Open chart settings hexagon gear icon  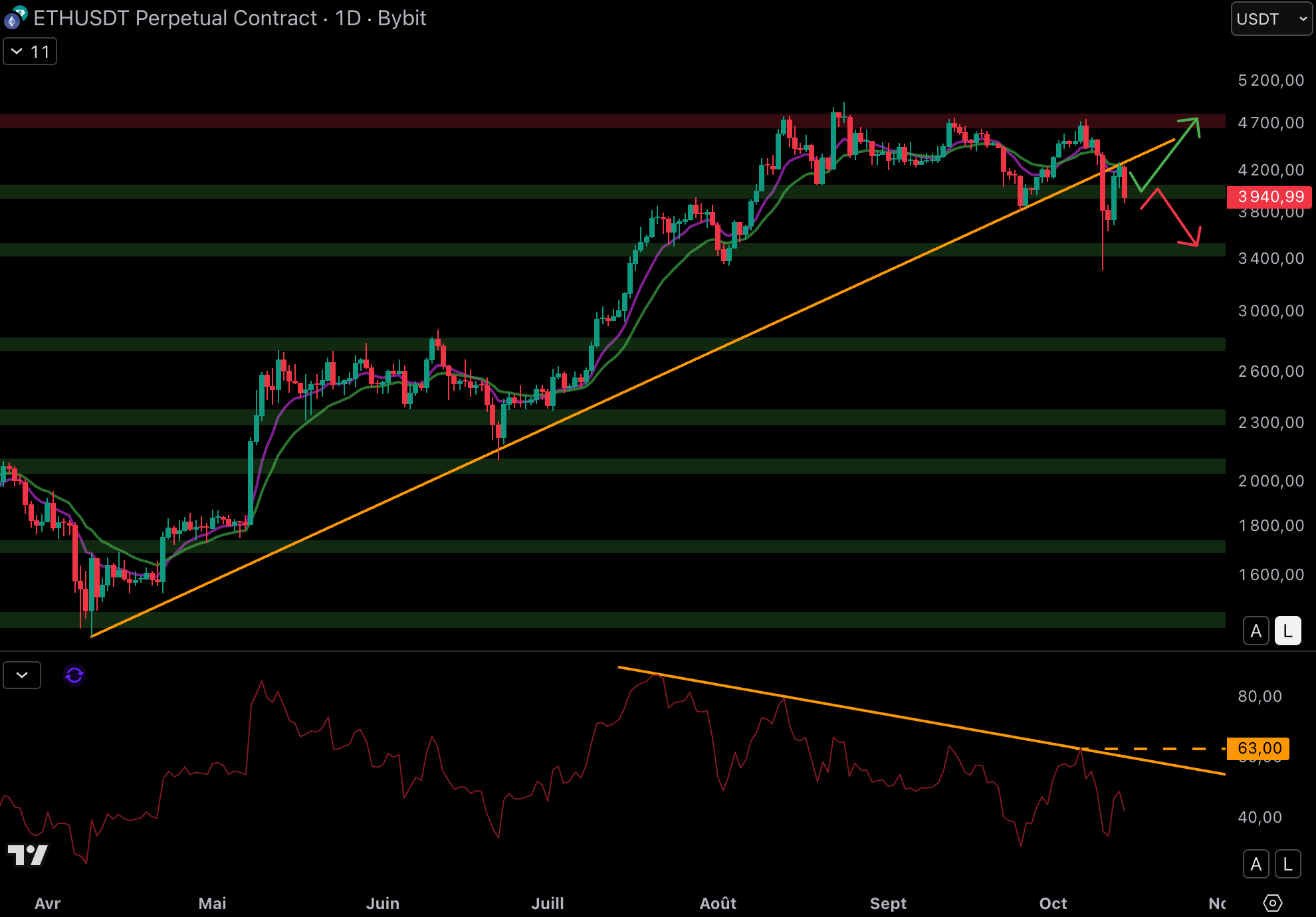[x=1272, y=903]
